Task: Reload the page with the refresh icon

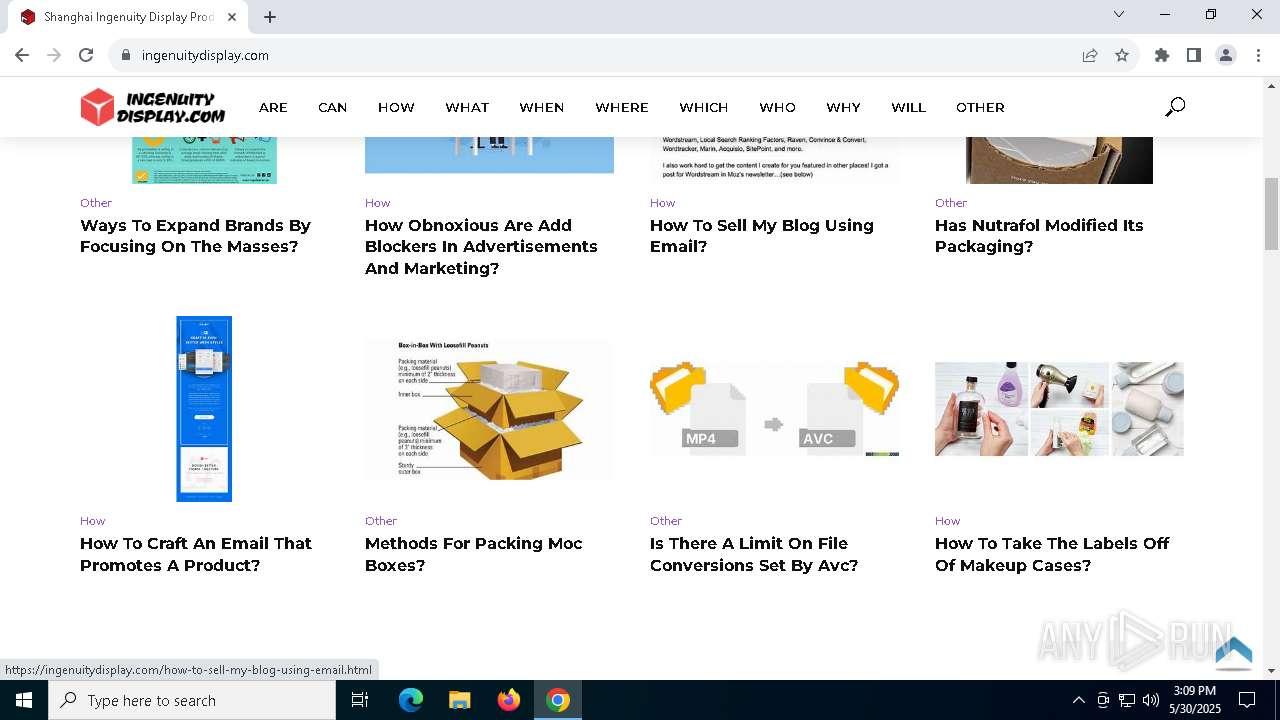Action: [86, 55]
